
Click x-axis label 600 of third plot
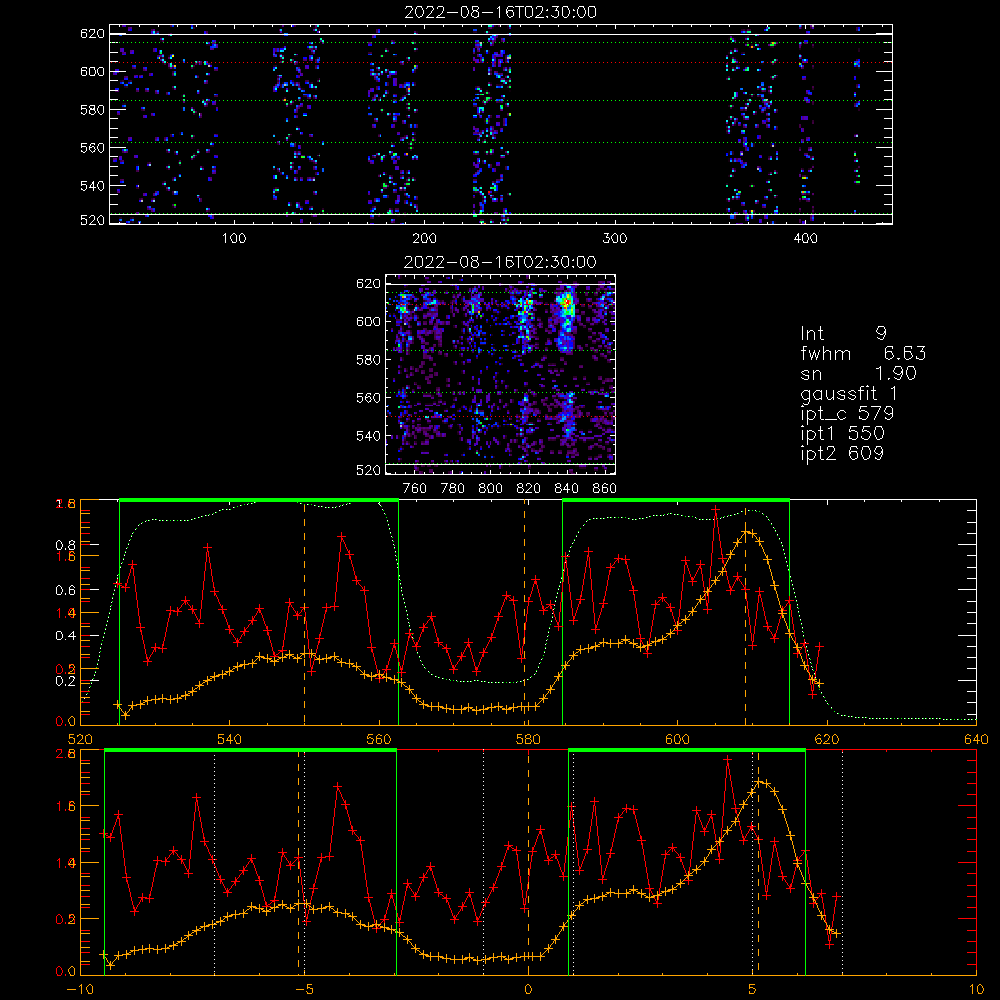point(677,739)
